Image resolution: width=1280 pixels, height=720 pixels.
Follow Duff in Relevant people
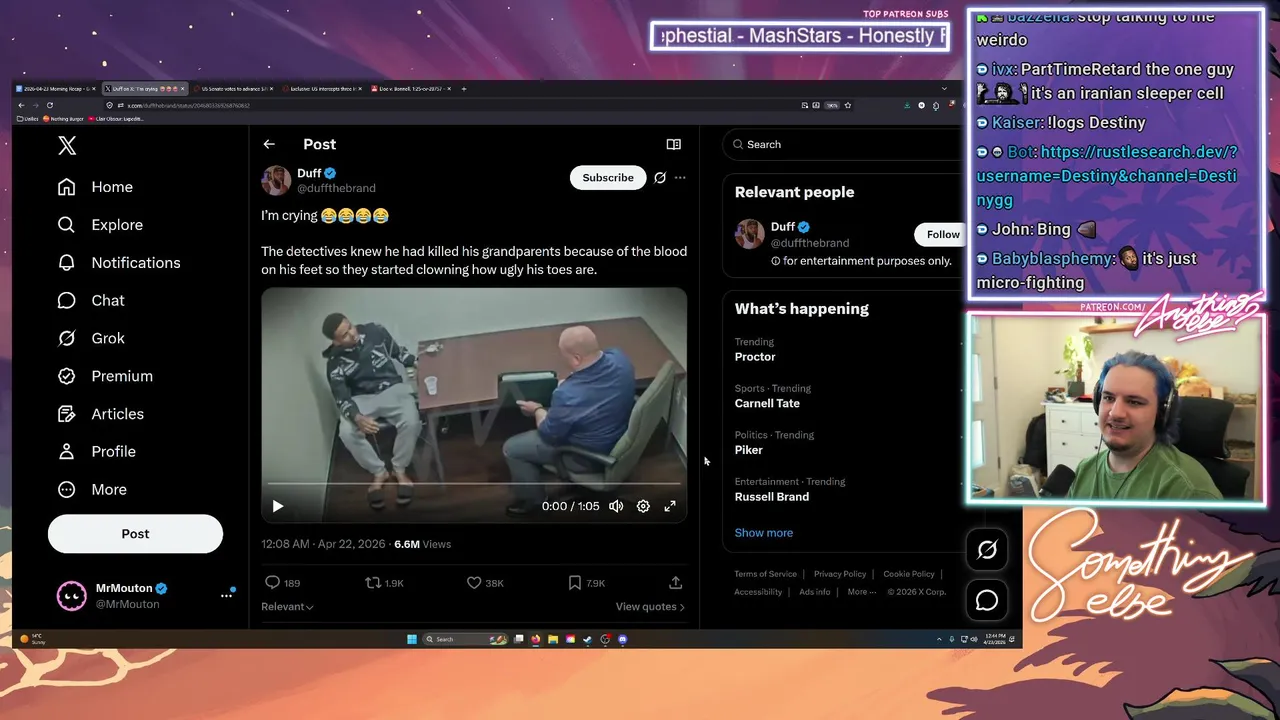point(940,234)
